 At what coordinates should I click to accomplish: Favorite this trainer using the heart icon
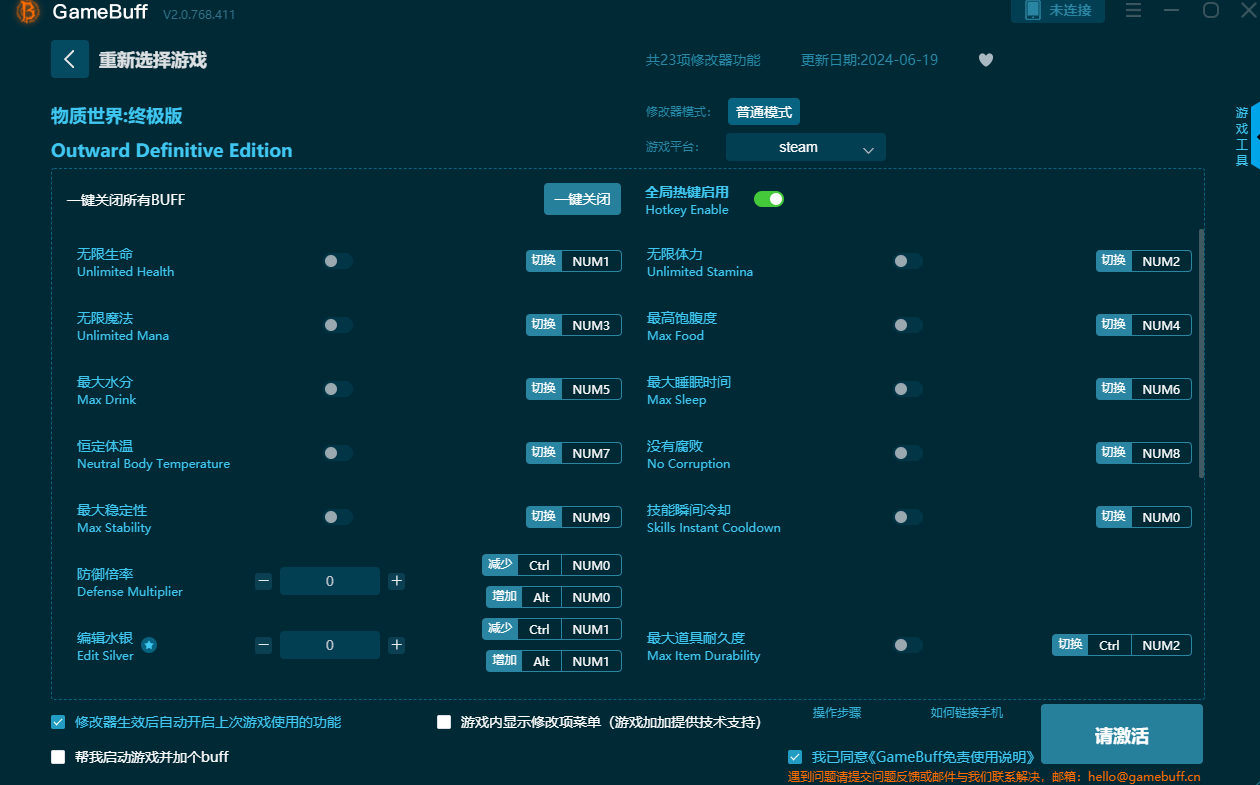985,60
